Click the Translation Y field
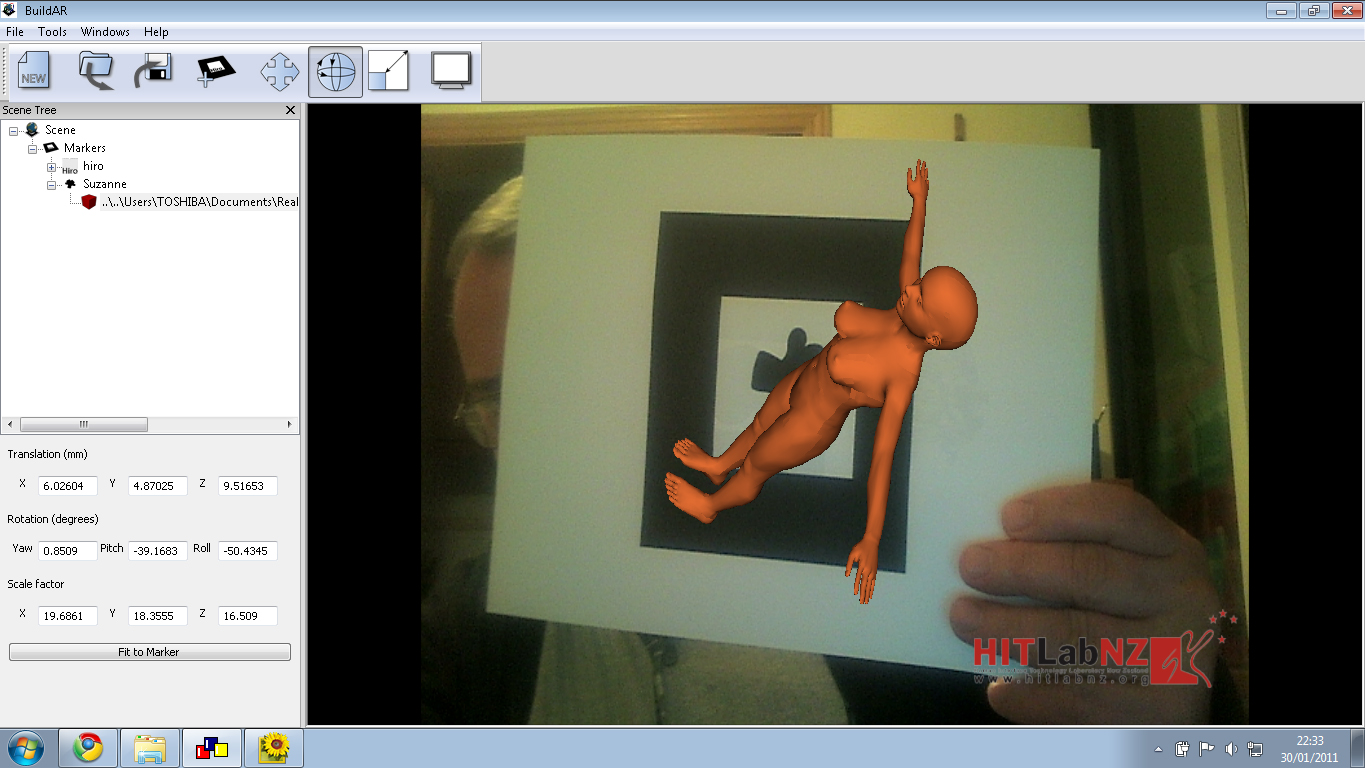Image resolution: width=1365 pixels, height=768 pixels. pyautogui.click(x=158, y=486)
